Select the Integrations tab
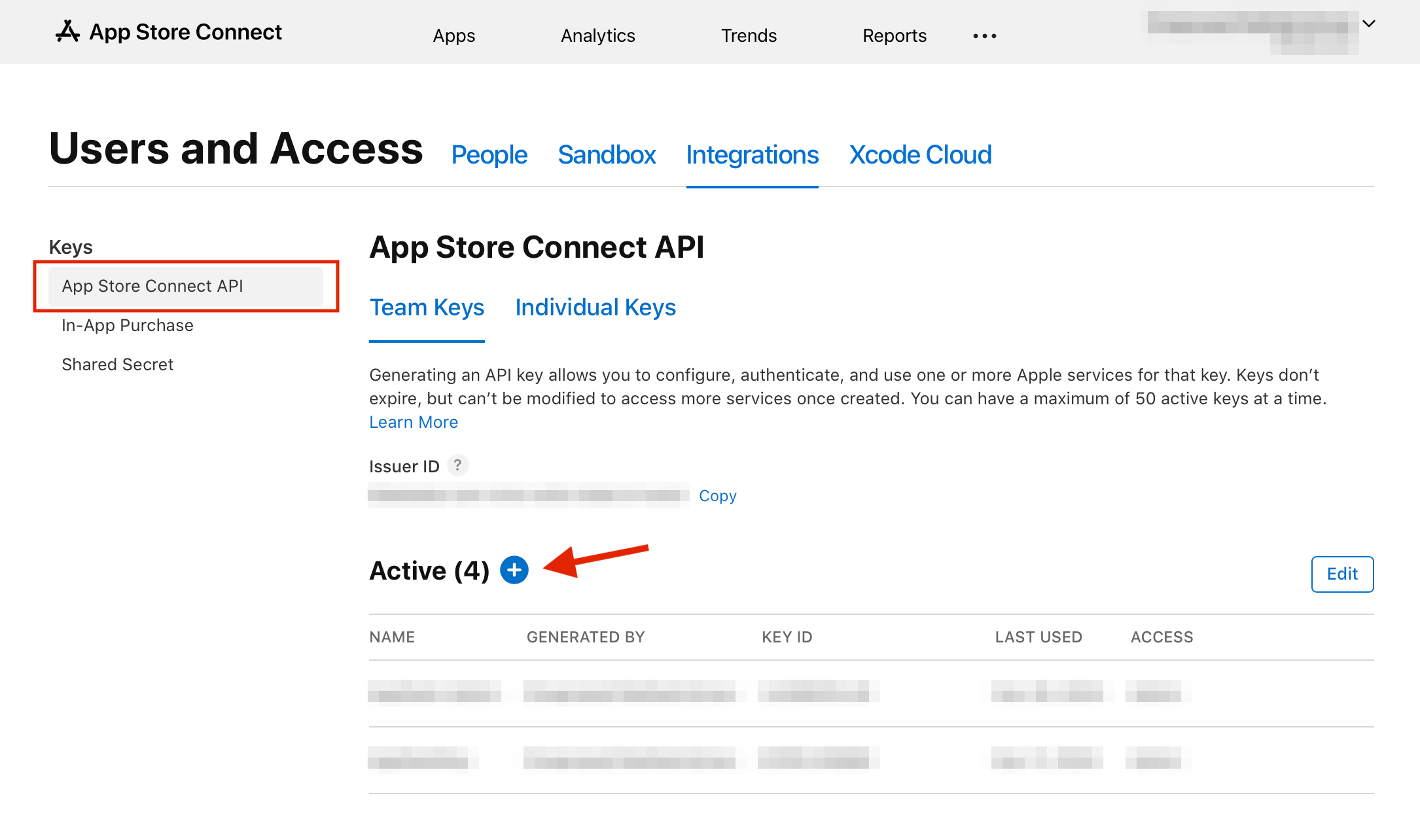1420x840 pixels. 752,155
